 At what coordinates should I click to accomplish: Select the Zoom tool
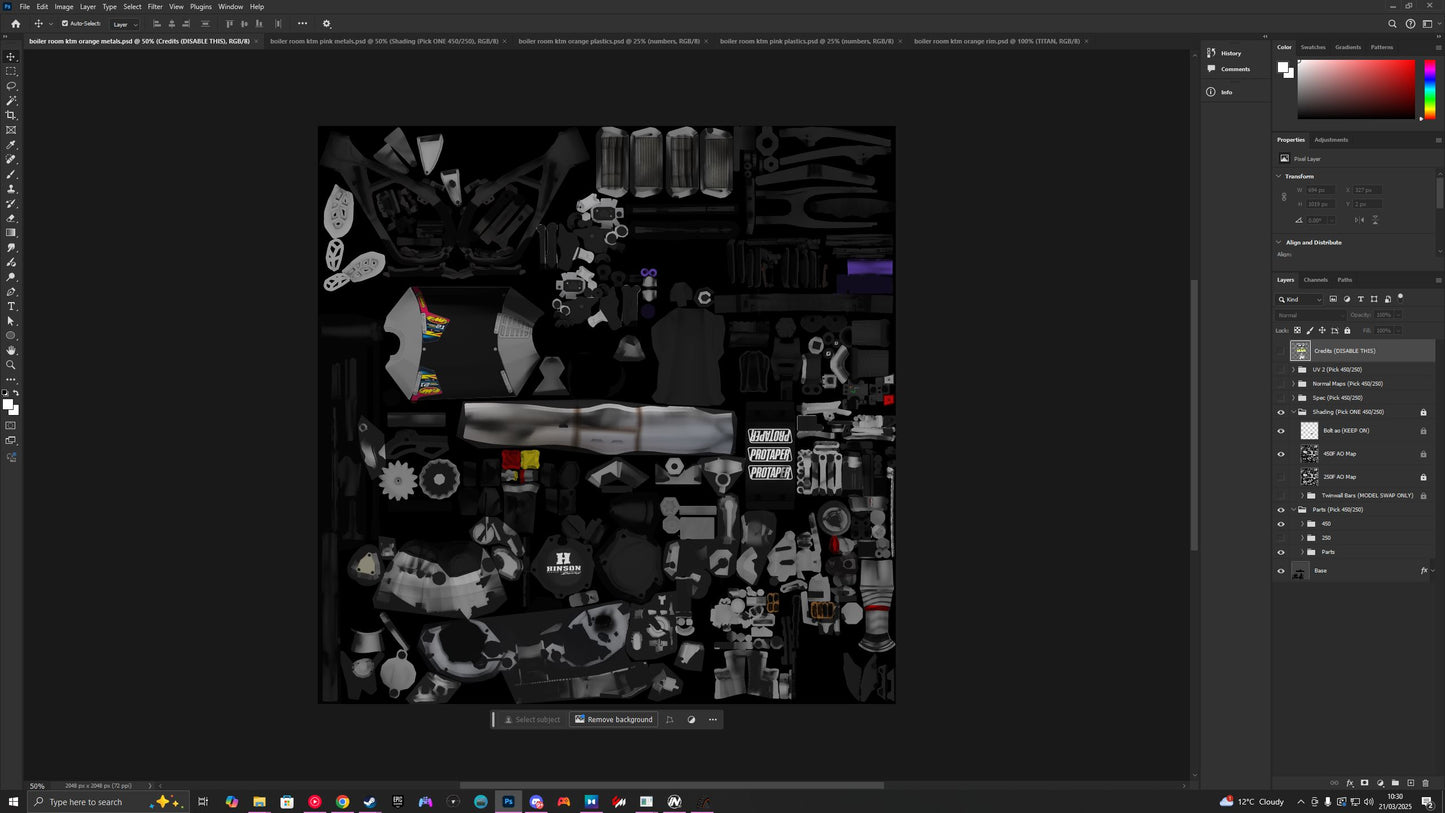point(11,365)
